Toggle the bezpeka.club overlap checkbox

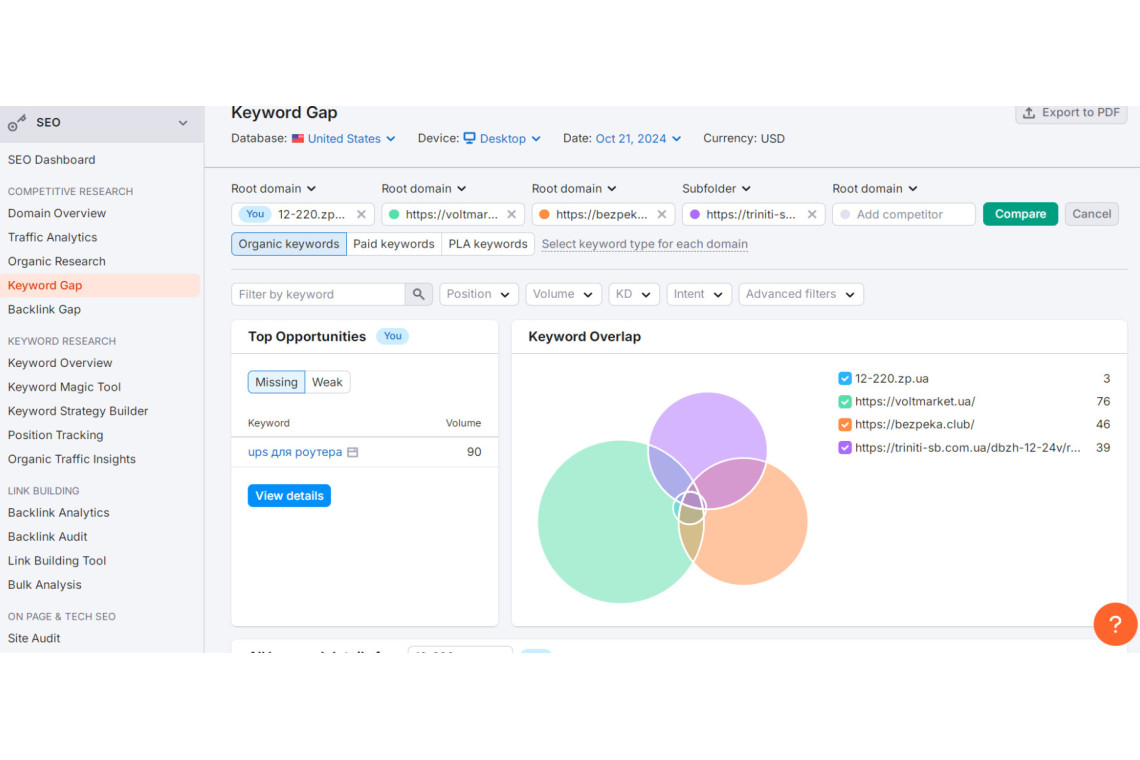click(844, 425)
